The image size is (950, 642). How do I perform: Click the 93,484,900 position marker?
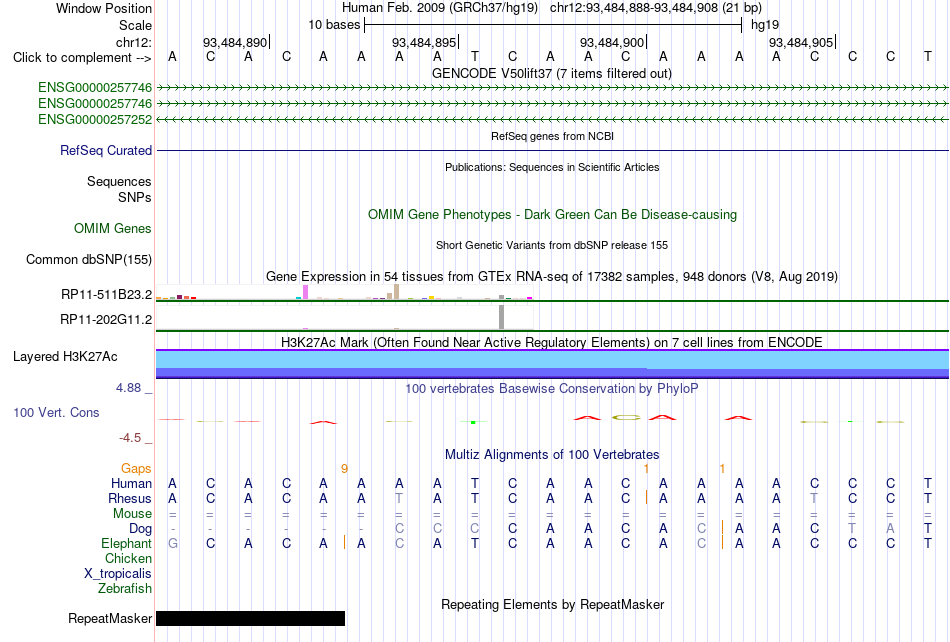point(613,42)
